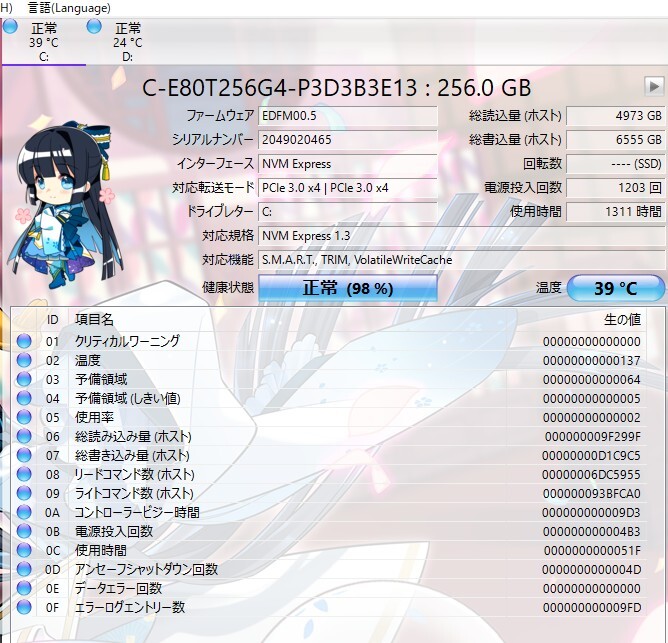This screenshot has height=643, width=668.
Task: Select the 総書き込み量 (ホスト) row name
Action: (132, 456)
